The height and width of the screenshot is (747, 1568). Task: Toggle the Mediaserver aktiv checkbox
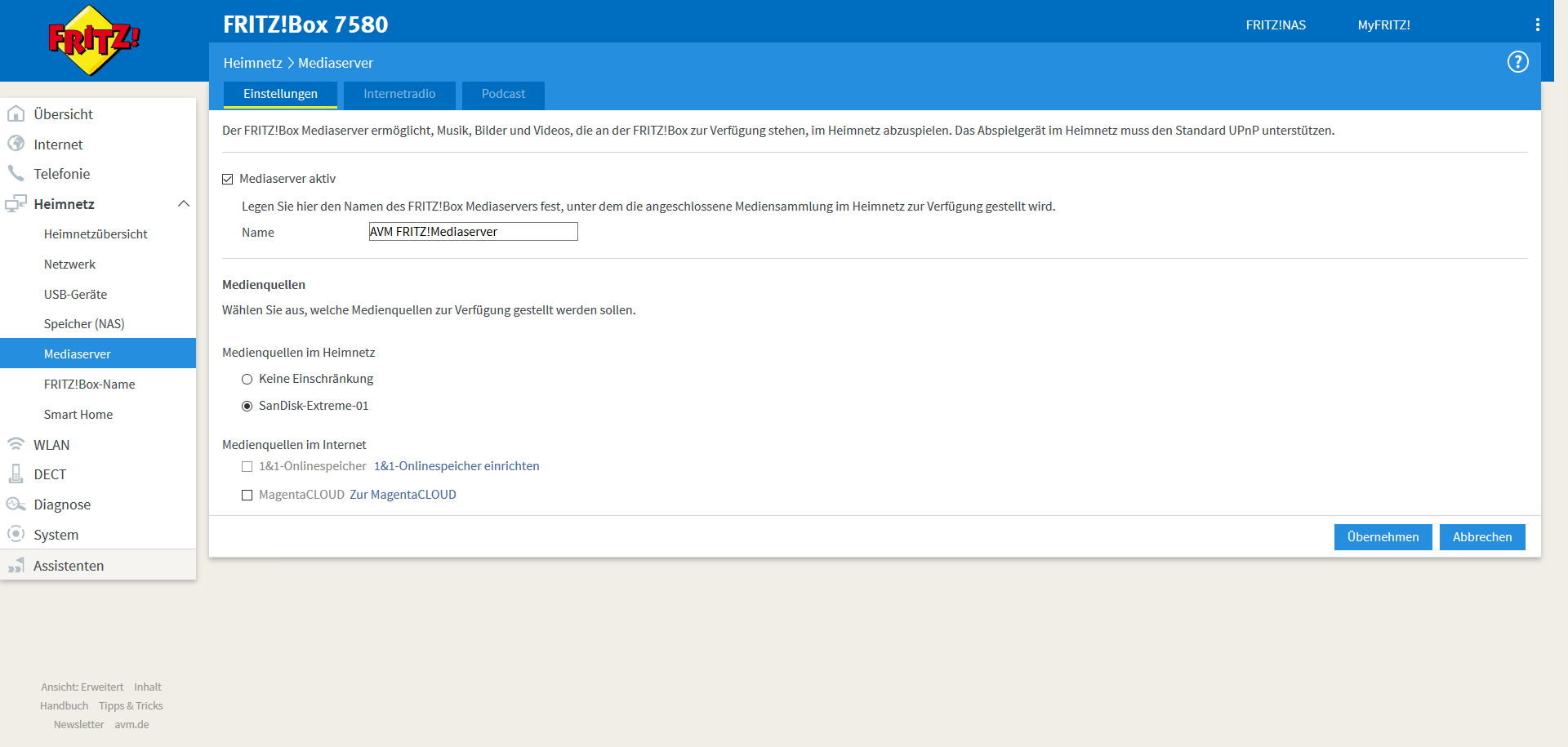click(x=228, y=179)
